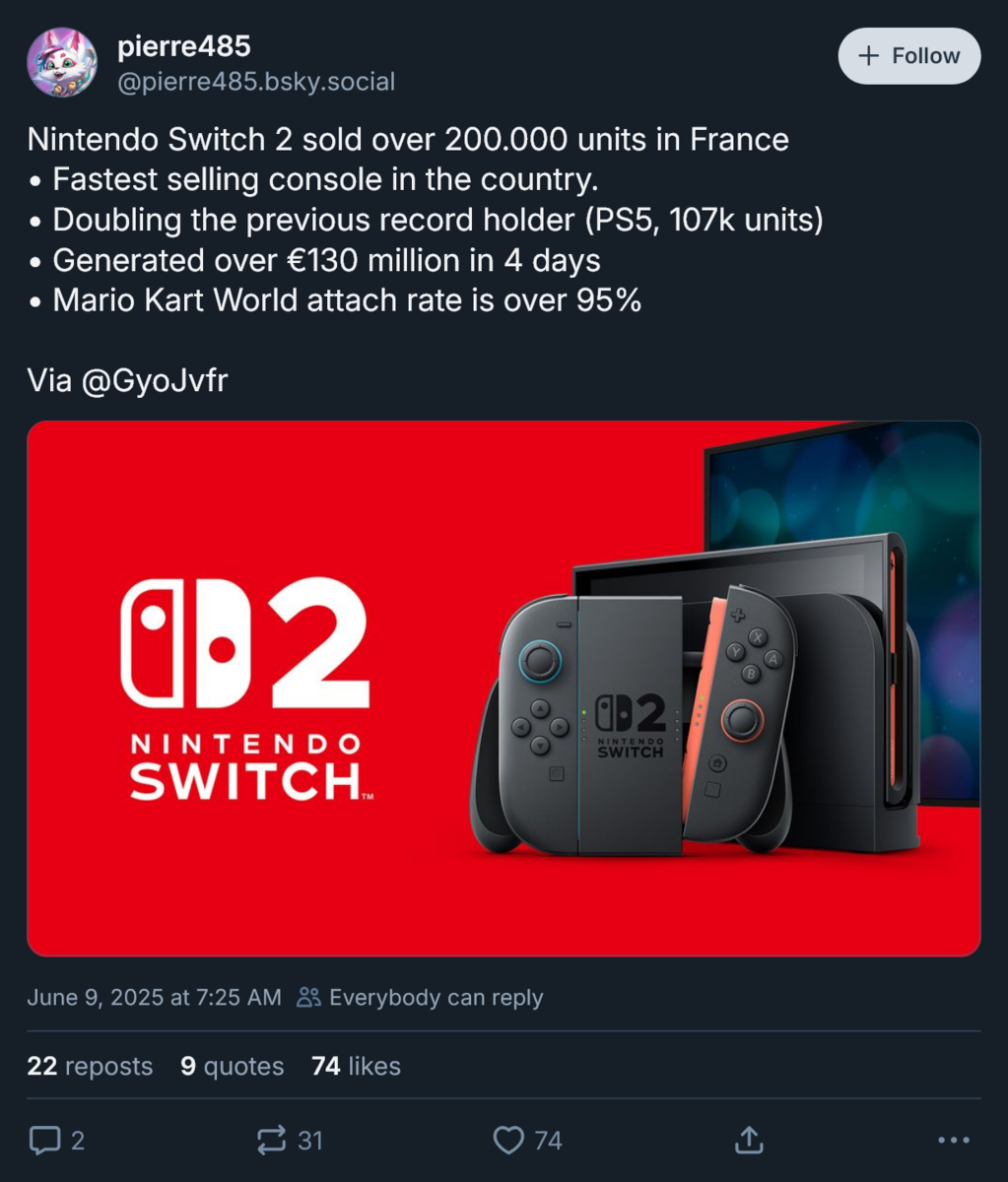This screenshot has width=1008, height=1182.
Task: Click the Everybody can reply label
Action: pos(436,998)
